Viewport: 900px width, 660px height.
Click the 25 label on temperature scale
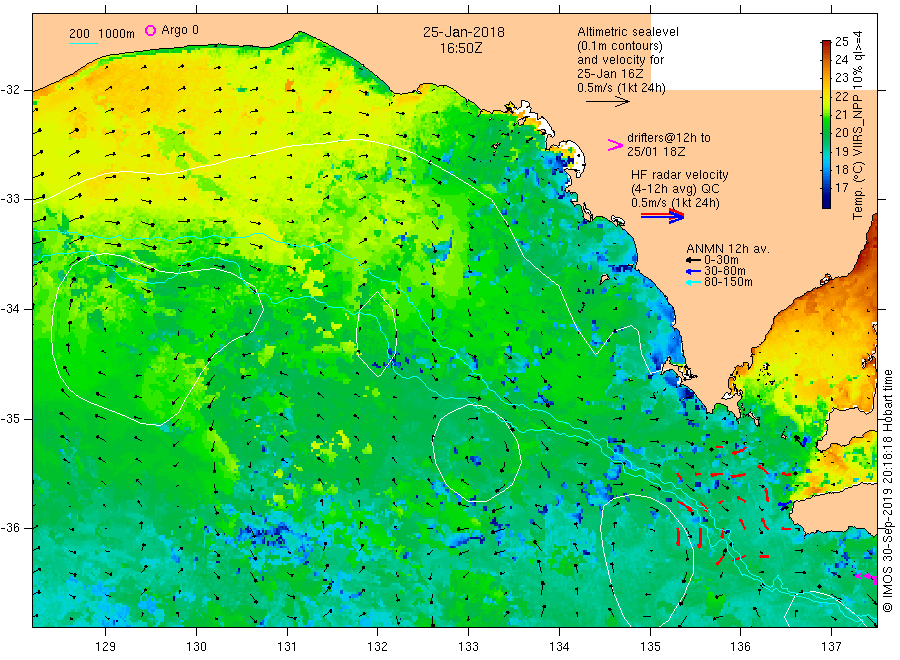[x=841, y=41]
